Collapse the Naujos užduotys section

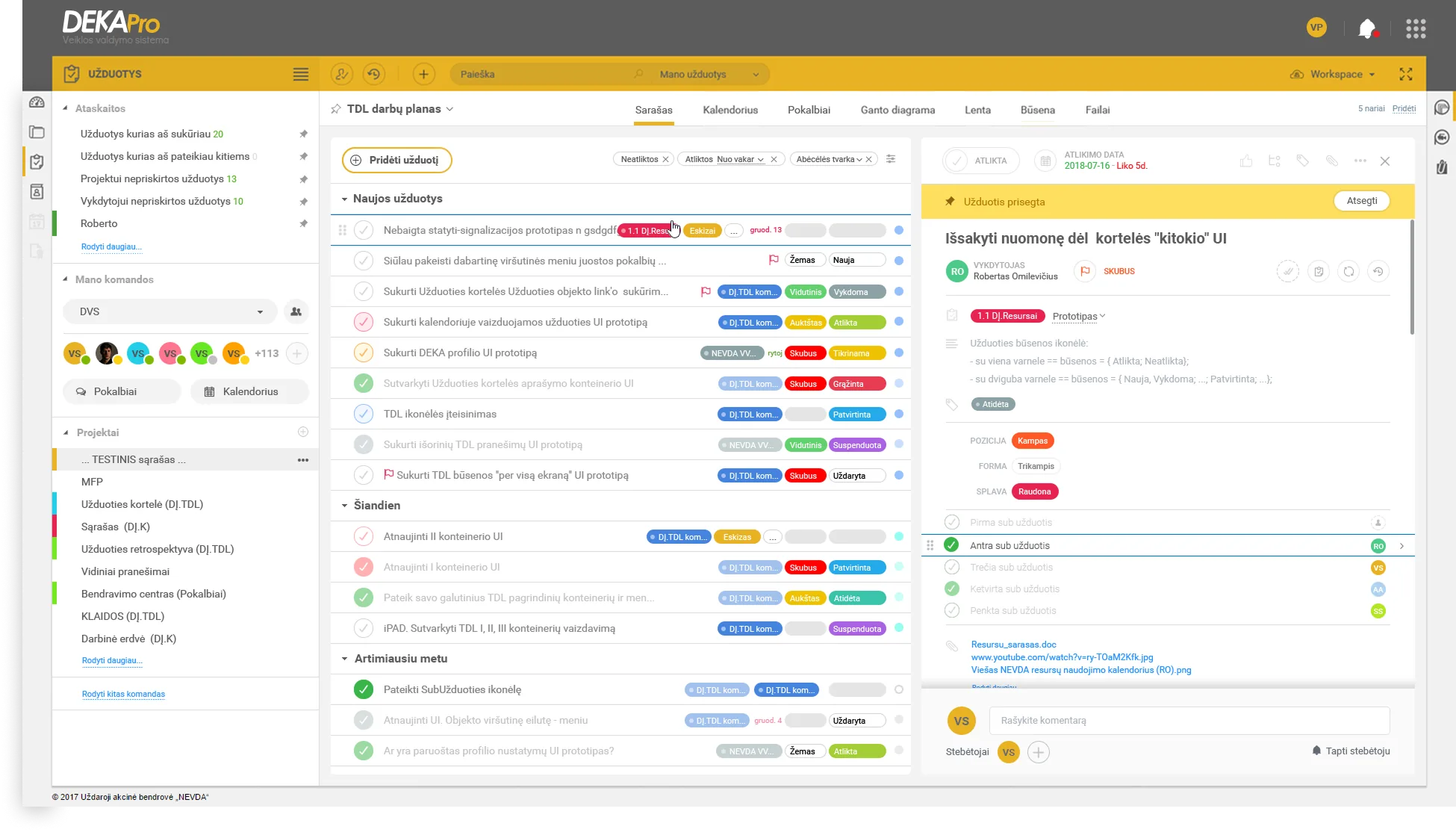[x=344, y=199]
